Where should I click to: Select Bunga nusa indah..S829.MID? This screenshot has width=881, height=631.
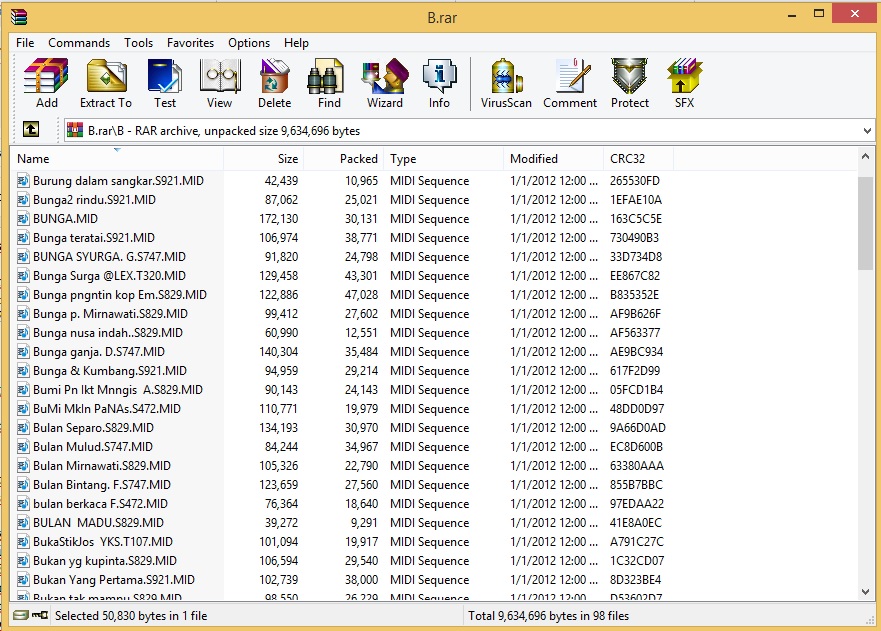click(107, 333)
